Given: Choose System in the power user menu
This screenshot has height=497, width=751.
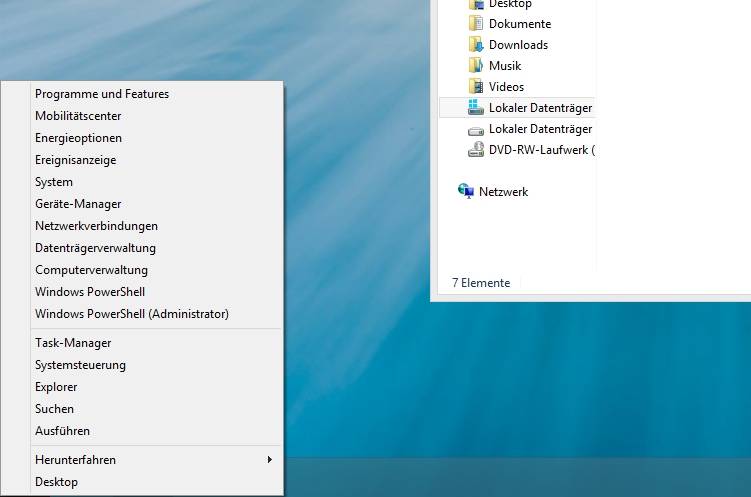Looking at the screenshot, I should [x=157, y=182].
